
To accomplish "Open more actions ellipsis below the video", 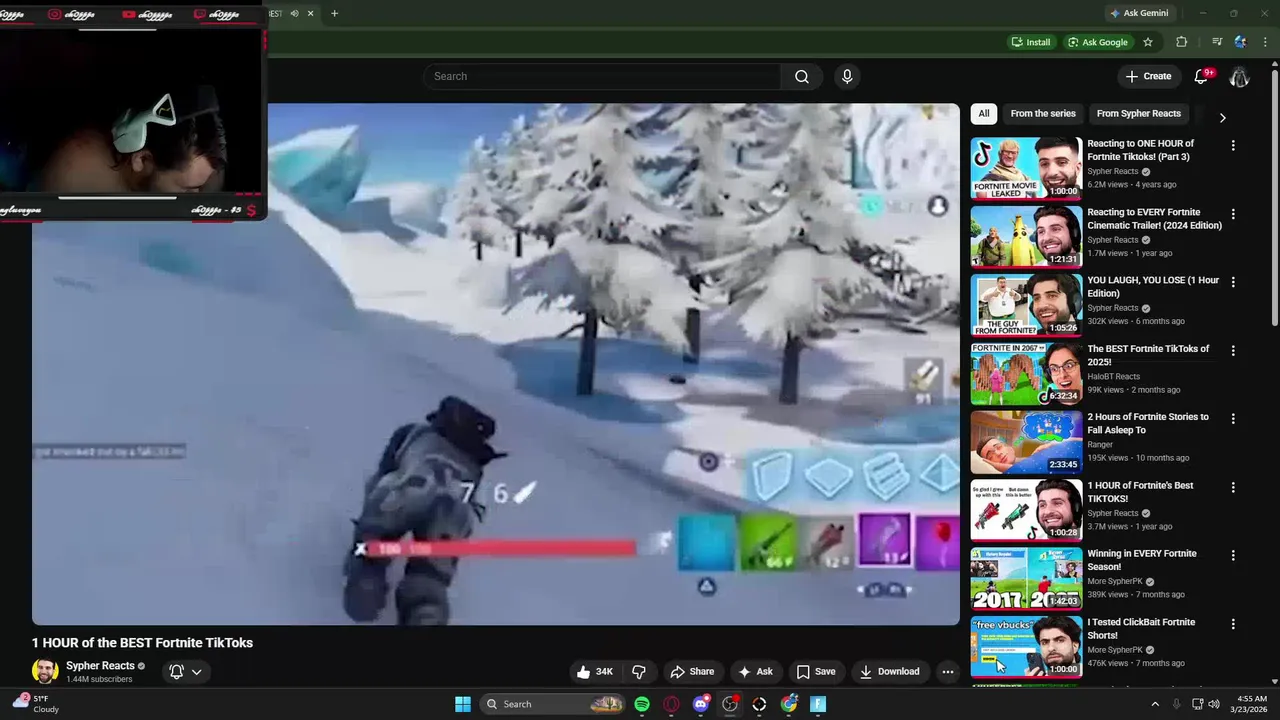I will pos(948,671).
